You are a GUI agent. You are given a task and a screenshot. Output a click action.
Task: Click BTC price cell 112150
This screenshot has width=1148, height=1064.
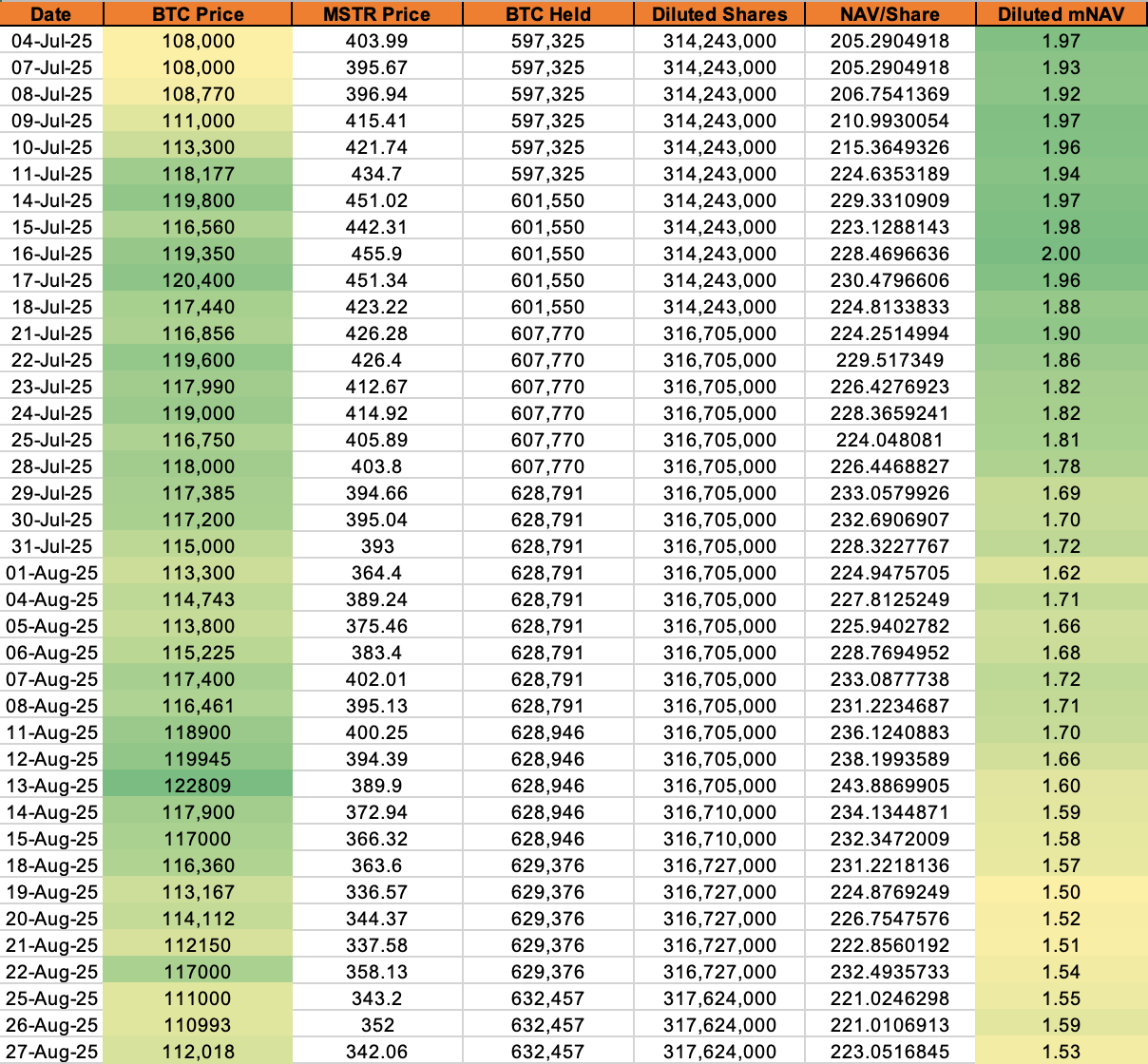(198, 945)
